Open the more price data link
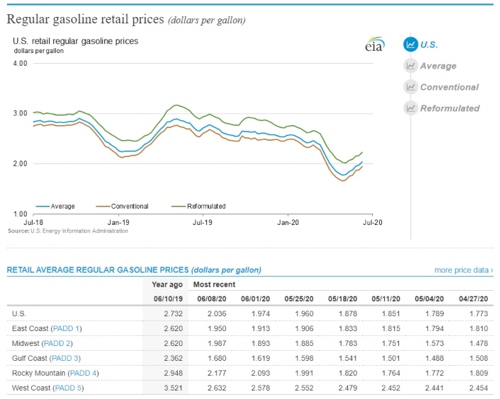Screen dimensions: 500x399 pyautogui.click(x=464, y=270)
